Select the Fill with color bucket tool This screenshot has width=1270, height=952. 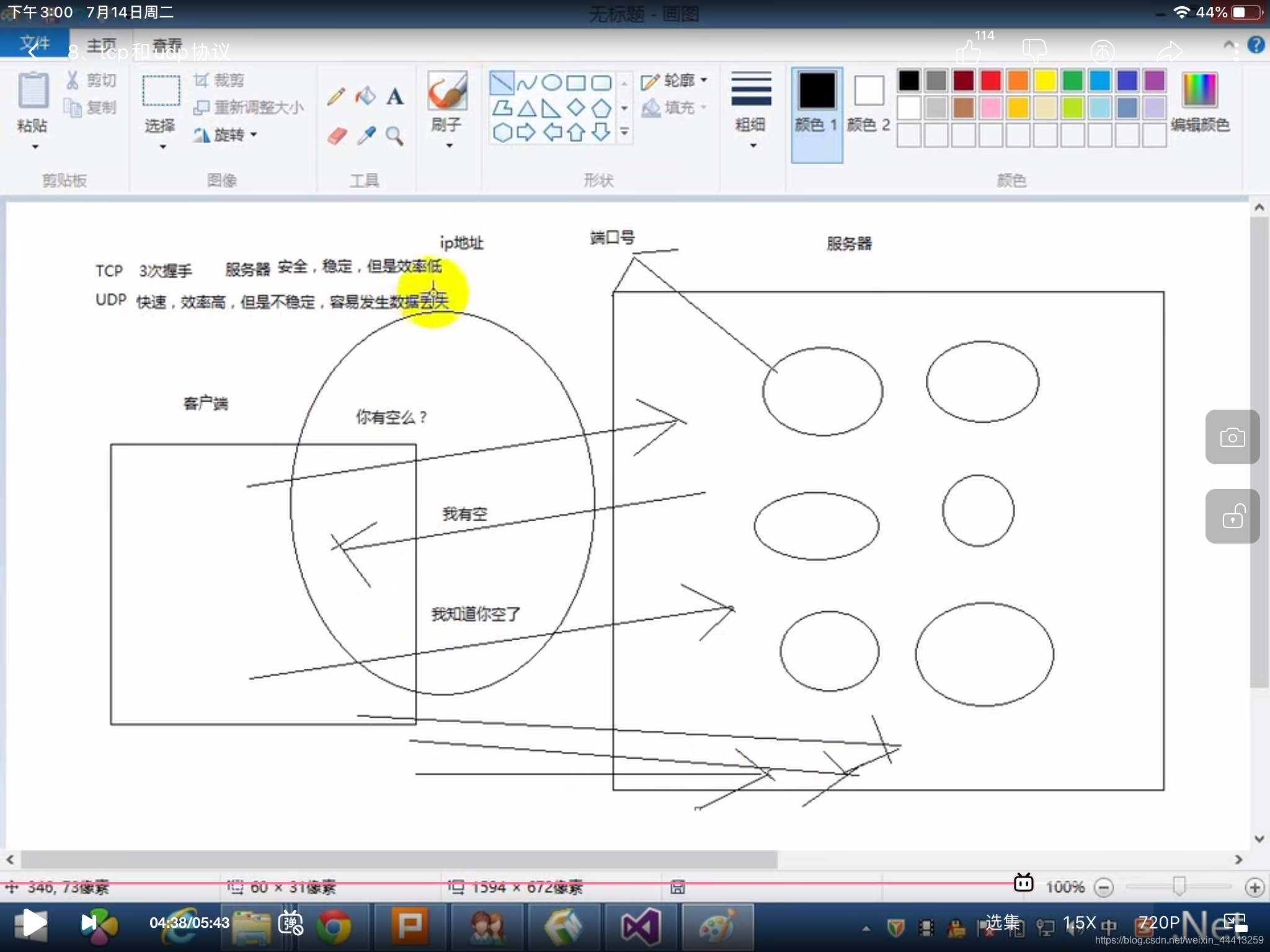(x=365, y=96)
